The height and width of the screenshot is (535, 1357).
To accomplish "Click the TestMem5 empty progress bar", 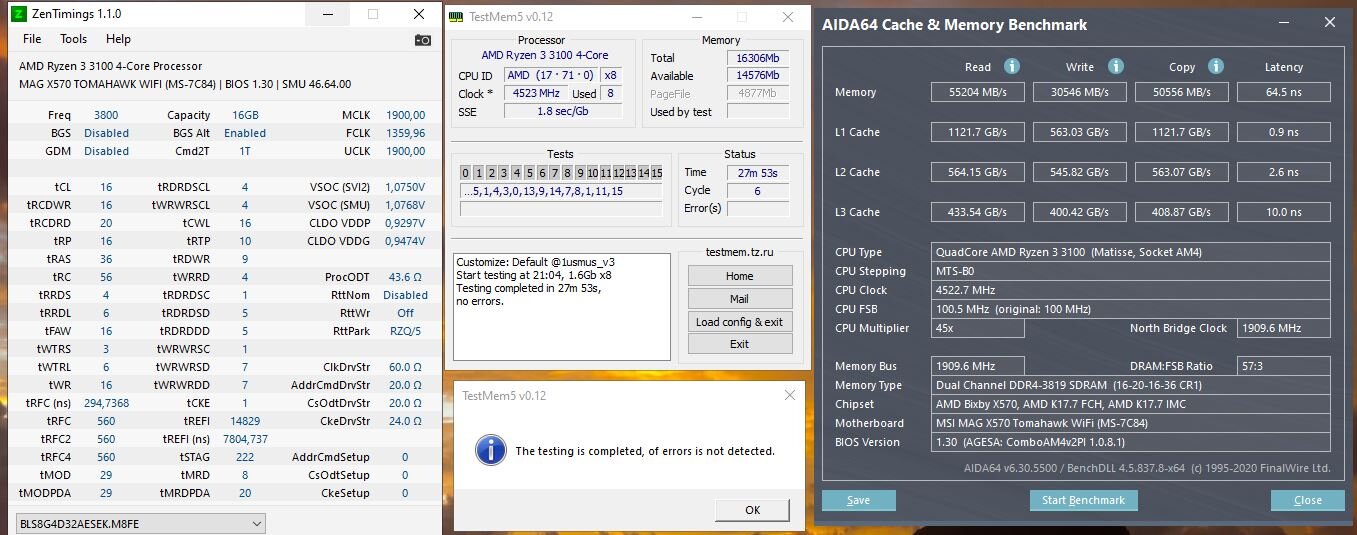I will click(x=561, y=209).
